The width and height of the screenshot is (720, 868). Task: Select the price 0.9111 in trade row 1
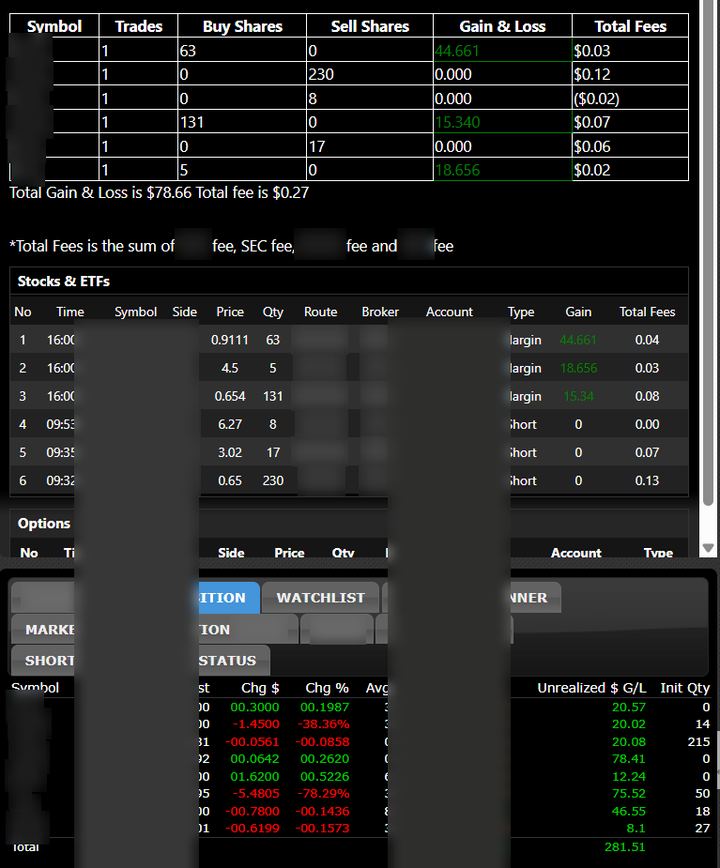[x=230, y=340]
